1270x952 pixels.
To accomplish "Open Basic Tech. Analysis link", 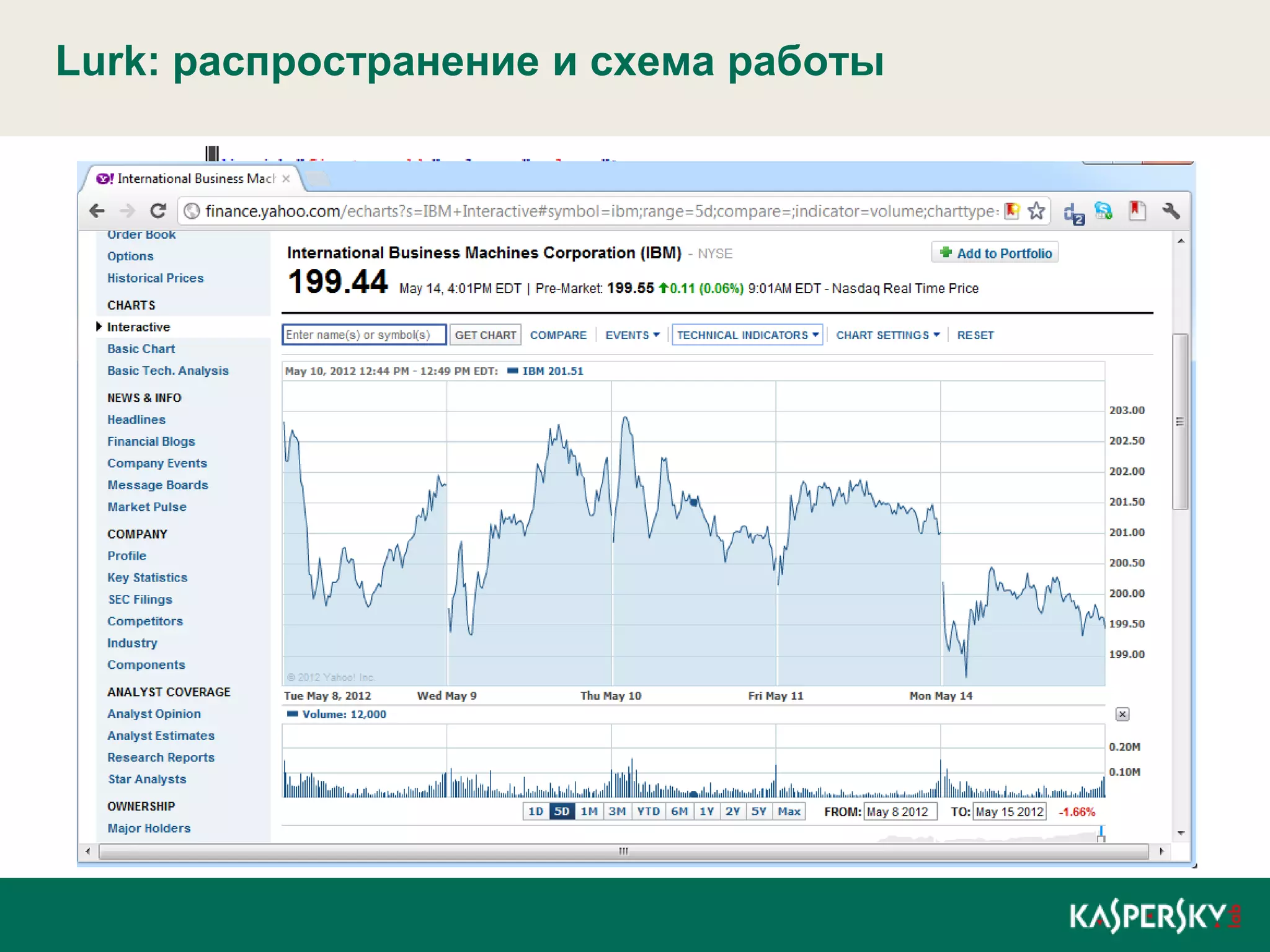I will 168,371.
